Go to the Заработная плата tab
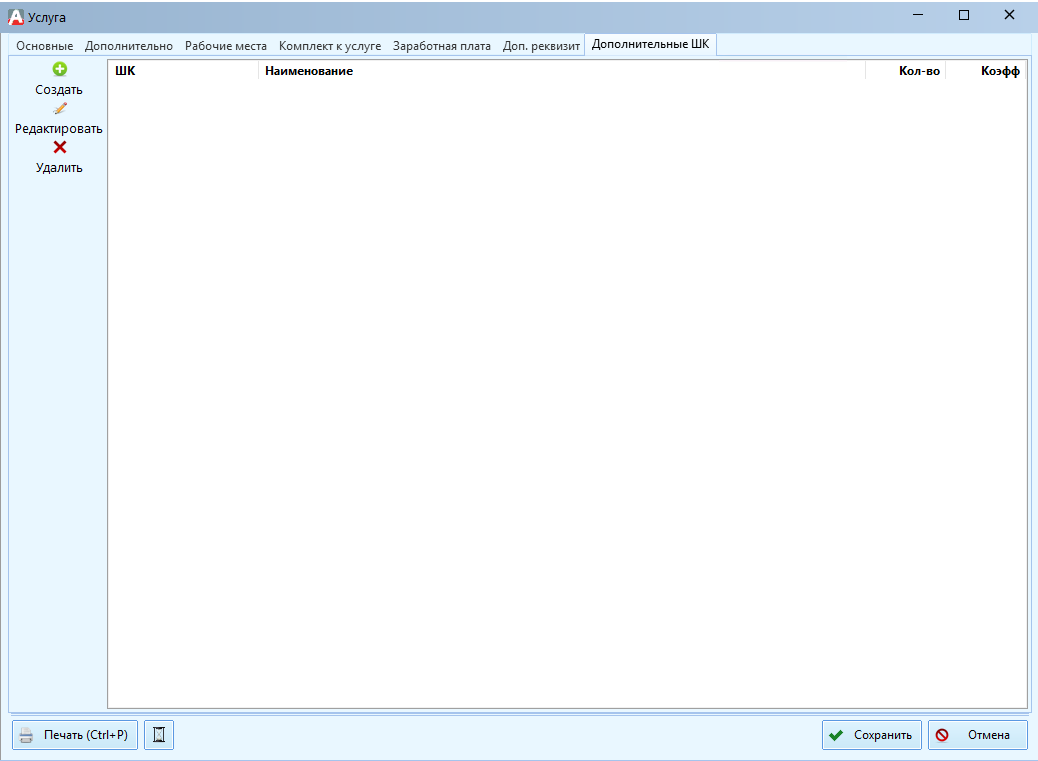Image resolution: width=1038 pixels, height=761 pixels. [x=442, y=46]
